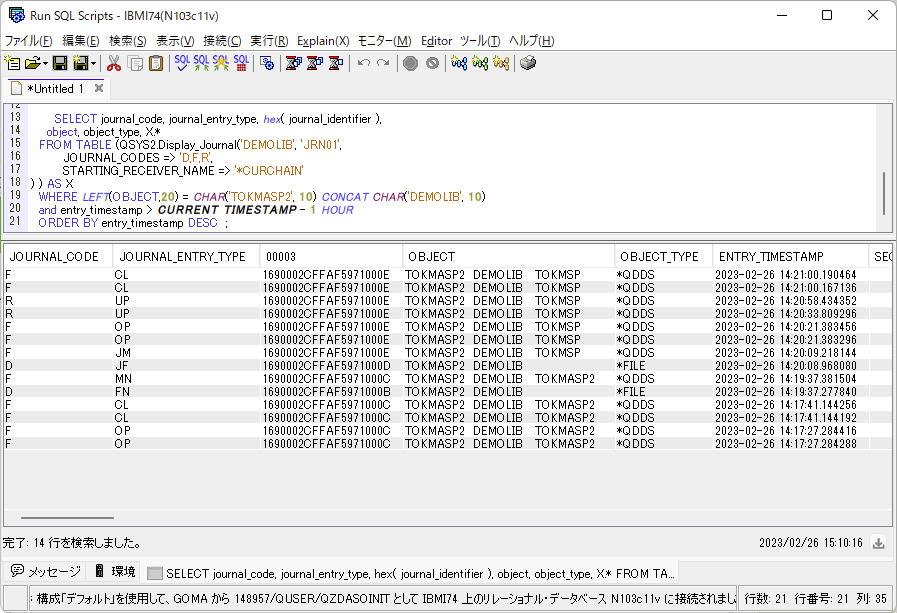
Task: Click the ORDER BY line in editor
Action: pos(133,223)
